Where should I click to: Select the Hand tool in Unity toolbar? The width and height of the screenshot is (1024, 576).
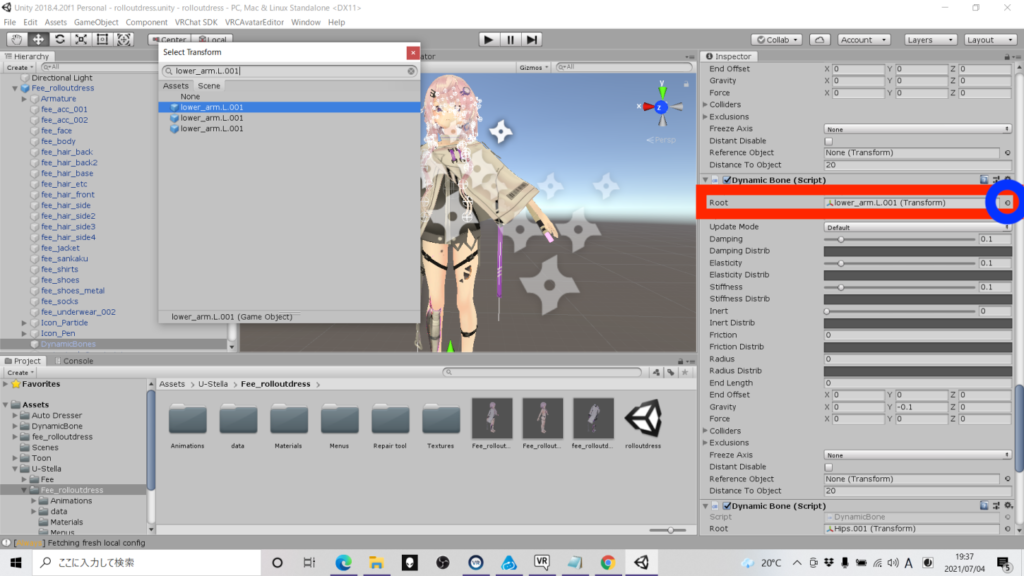pos(17,39)
